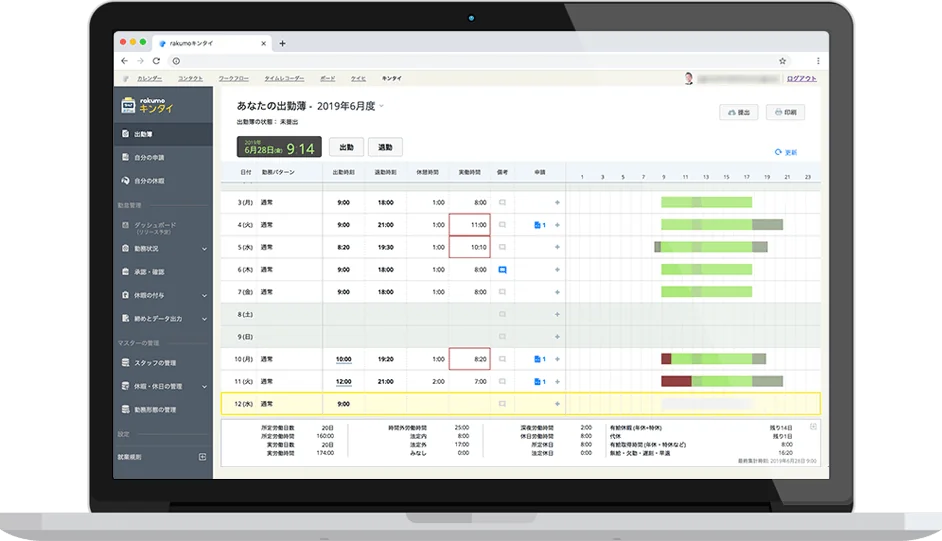Click the note icon for 4(火) row

(x=502, y=225)
